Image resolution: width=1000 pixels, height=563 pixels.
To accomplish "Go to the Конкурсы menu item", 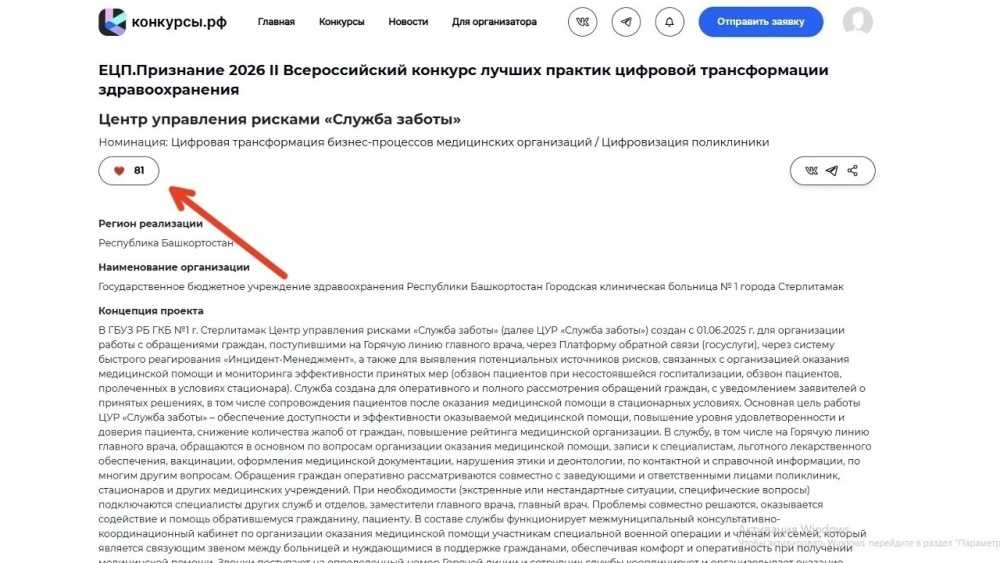I will click(341, 22).
